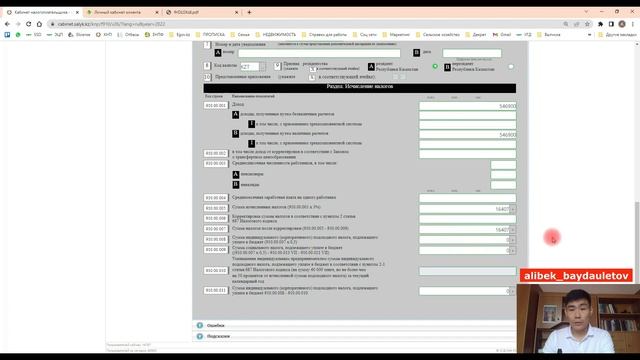
Task: Select resident of Kazakhstan radio button
Action: click(x=435, y=66)
